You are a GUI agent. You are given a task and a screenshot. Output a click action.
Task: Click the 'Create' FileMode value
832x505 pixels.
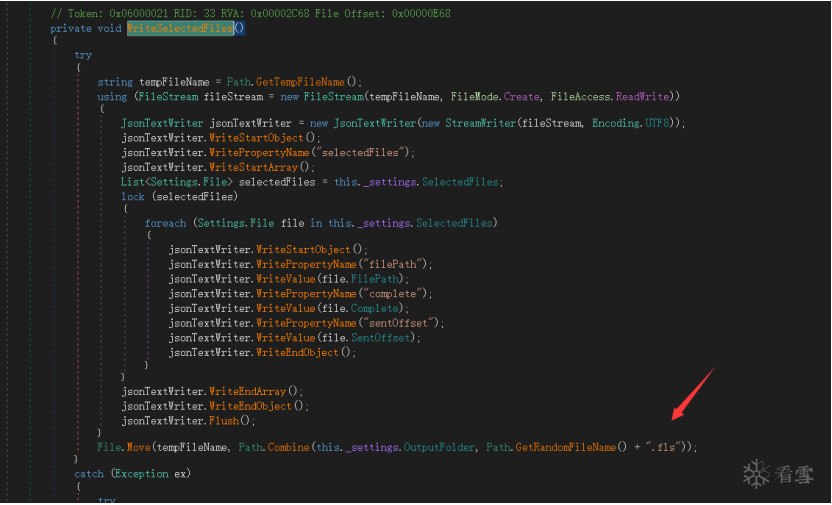point(522,97)
